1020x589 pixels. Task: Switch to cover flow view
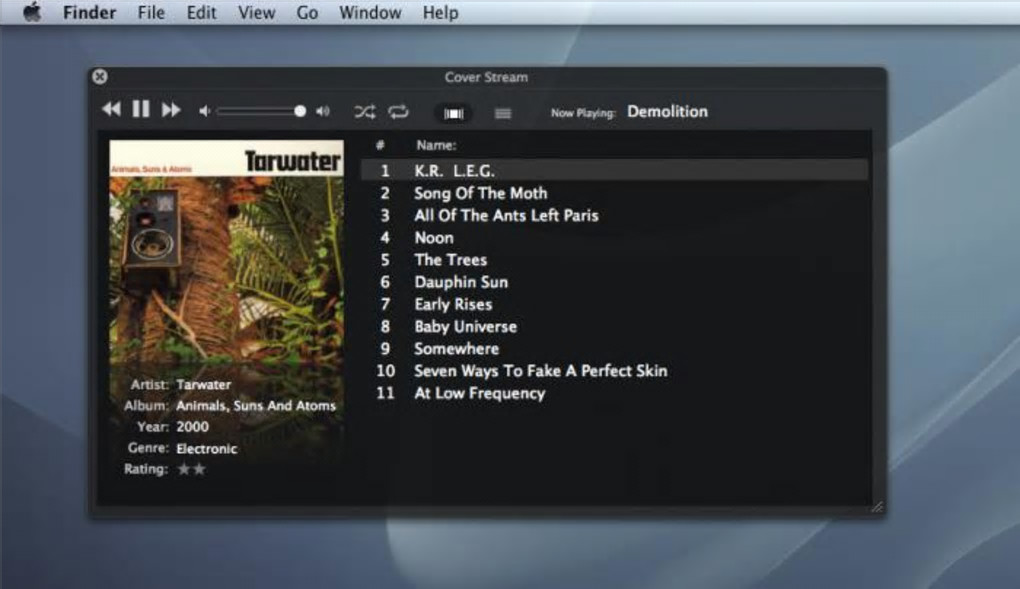point(453,114)
